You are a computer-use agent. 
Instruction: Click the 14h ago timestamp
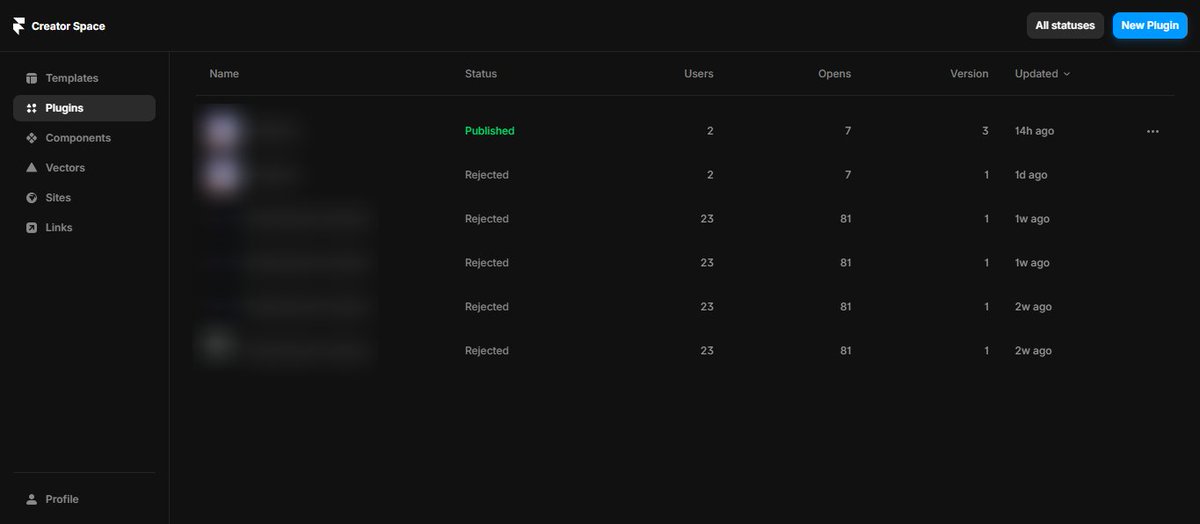click(x=1034, y=131)
